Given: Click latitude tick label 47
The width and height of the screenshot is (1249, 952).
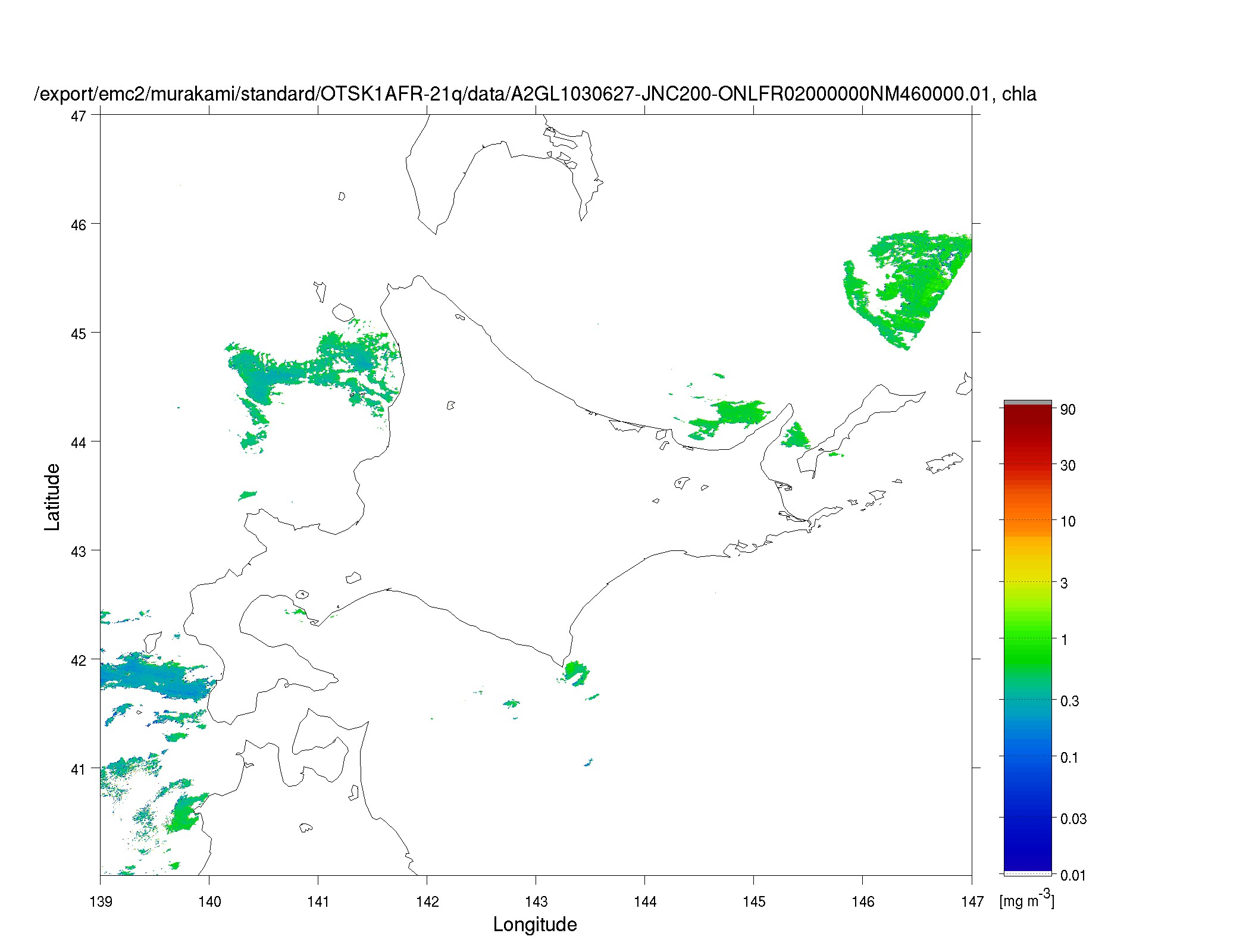Looking at the screenshot, I should coord(78,116).
